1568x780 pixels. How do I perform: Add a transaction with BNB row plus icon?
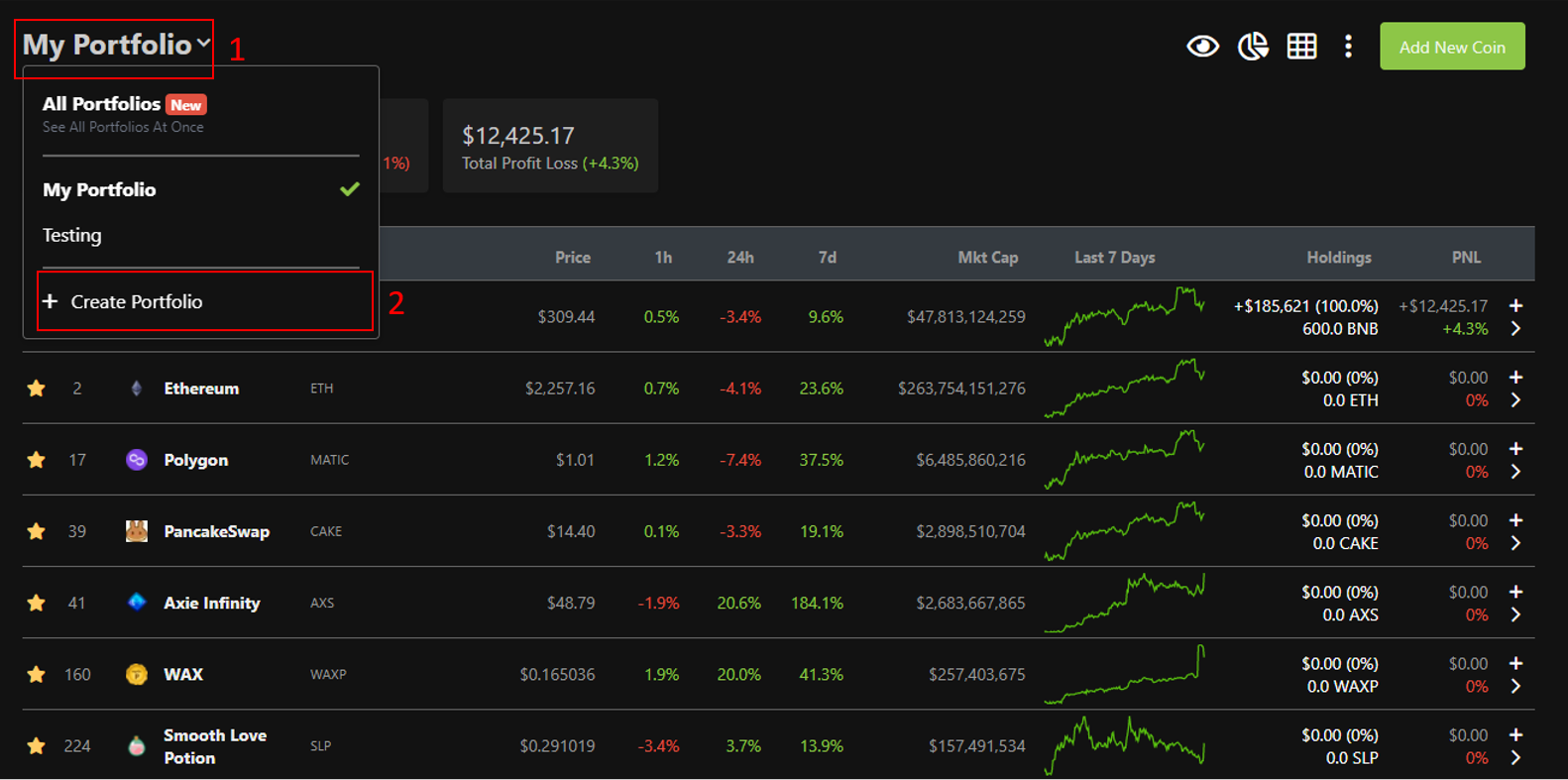1515,305
